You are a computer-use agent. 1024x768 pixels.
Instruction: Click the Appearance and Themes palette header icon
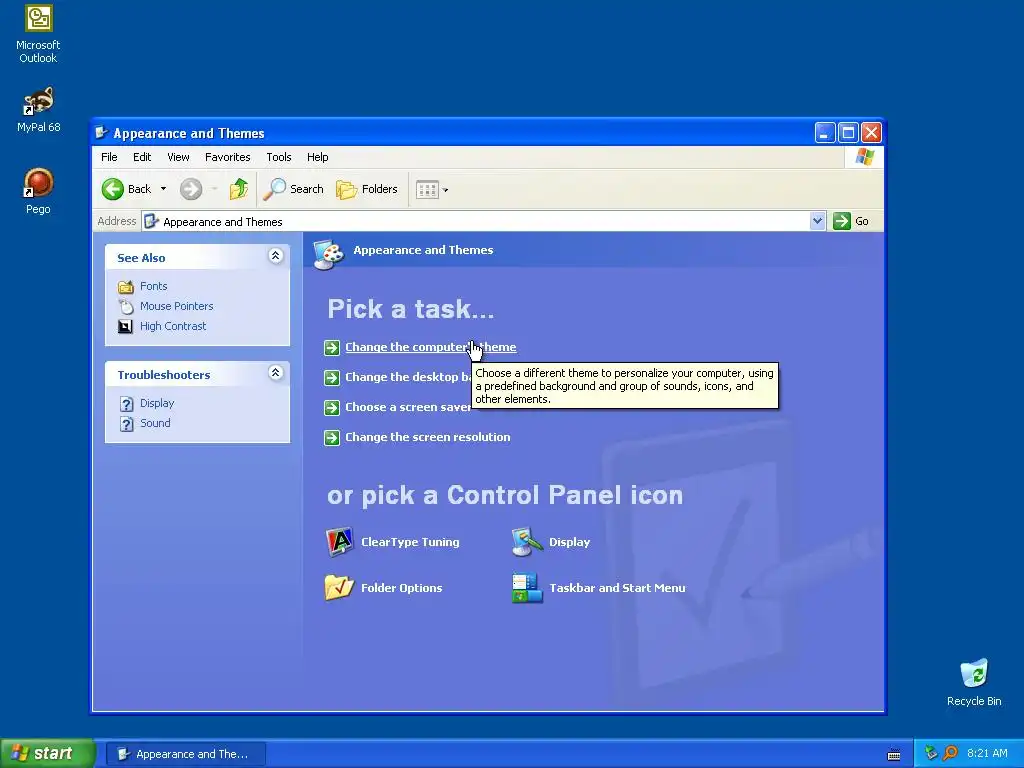click(x=328, y=254)
